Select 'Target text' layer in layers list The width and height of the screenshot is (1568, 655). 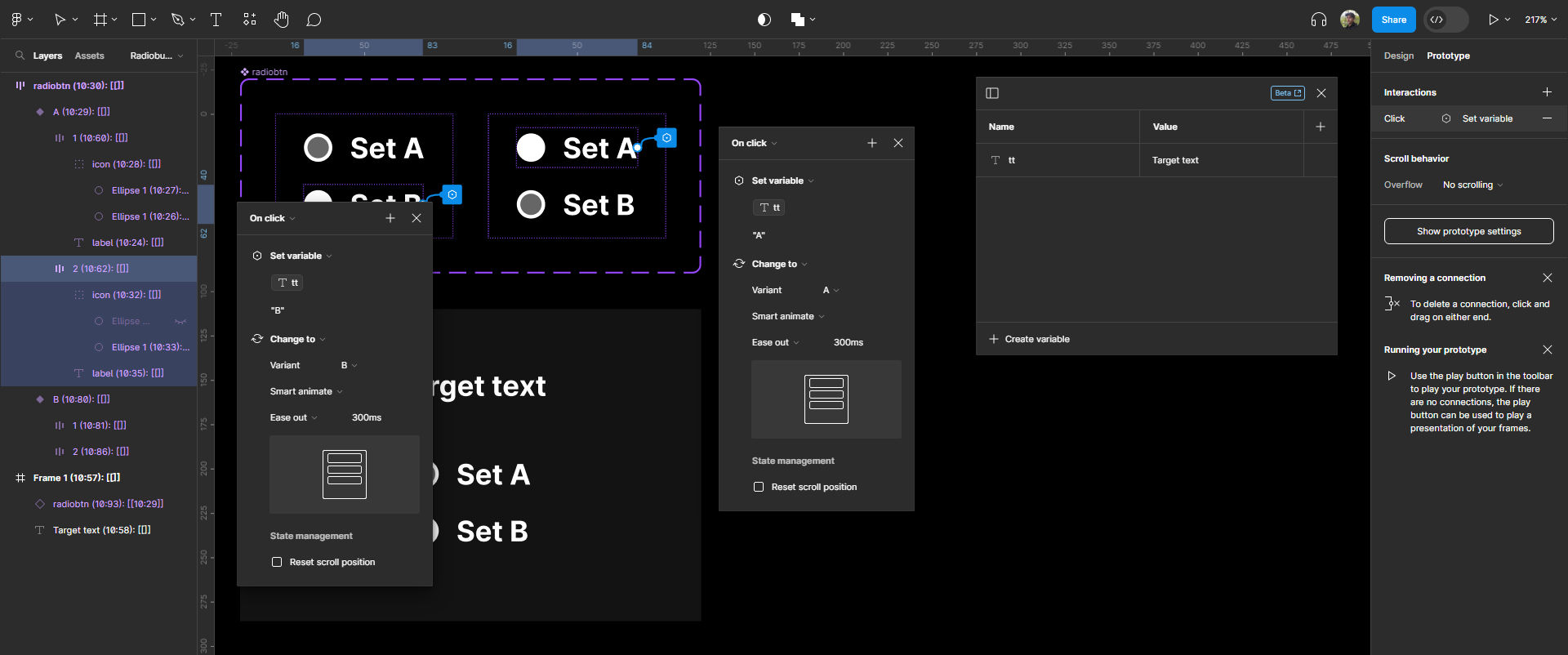tap(101, 530)
